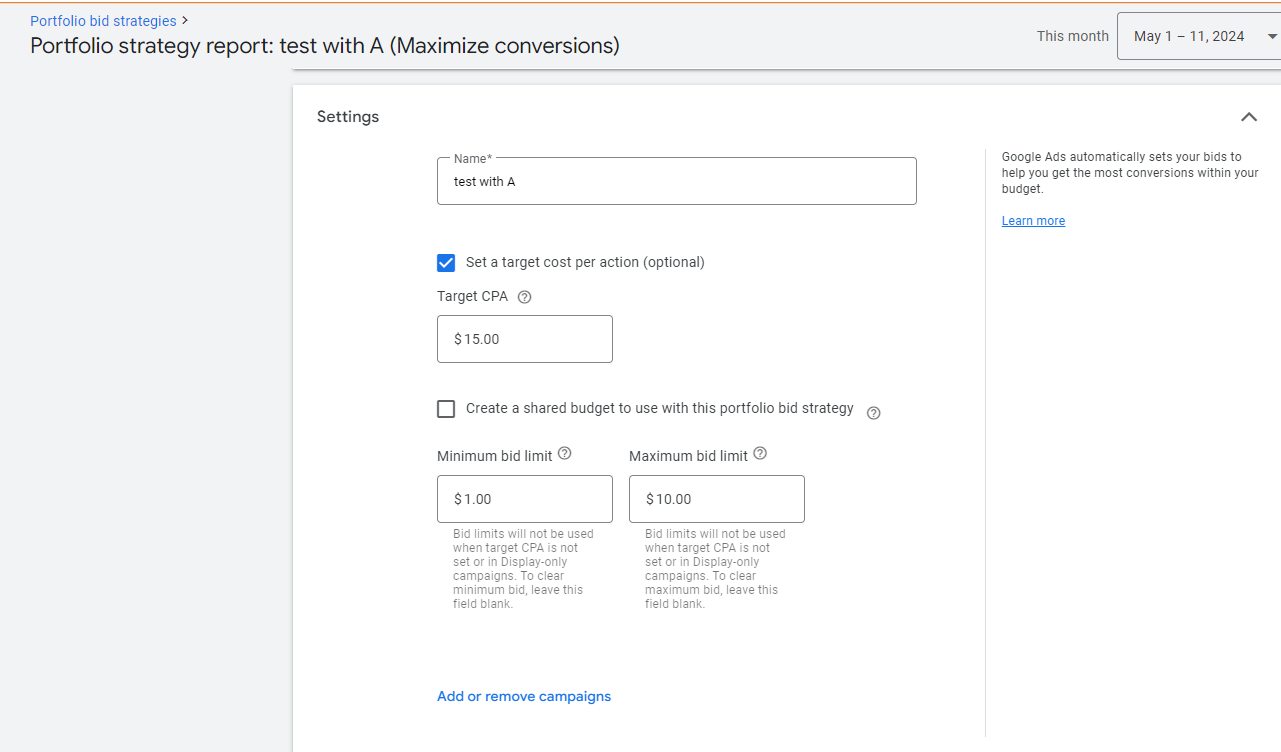Open the shared budget help tooltip icon

[x=873, y=413]
